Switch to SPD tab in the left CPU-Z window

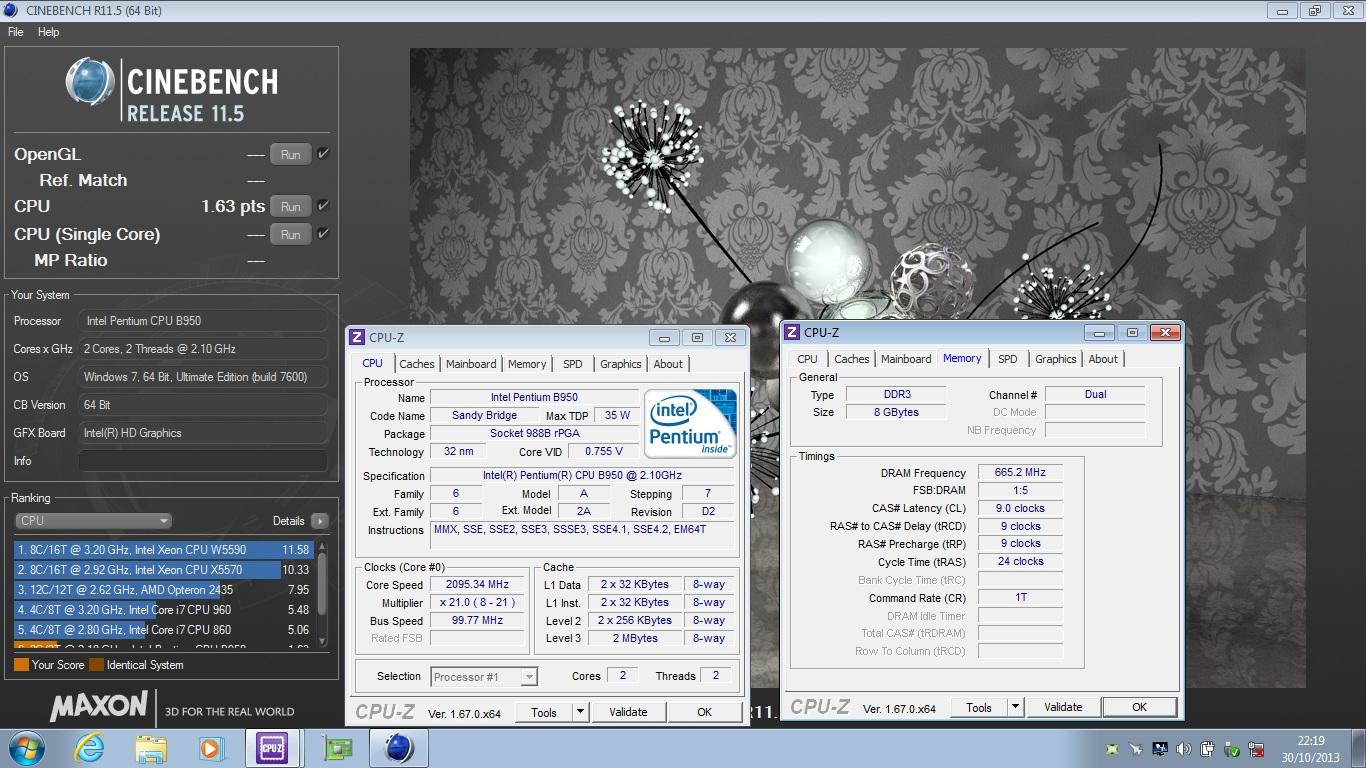(572, 364)
